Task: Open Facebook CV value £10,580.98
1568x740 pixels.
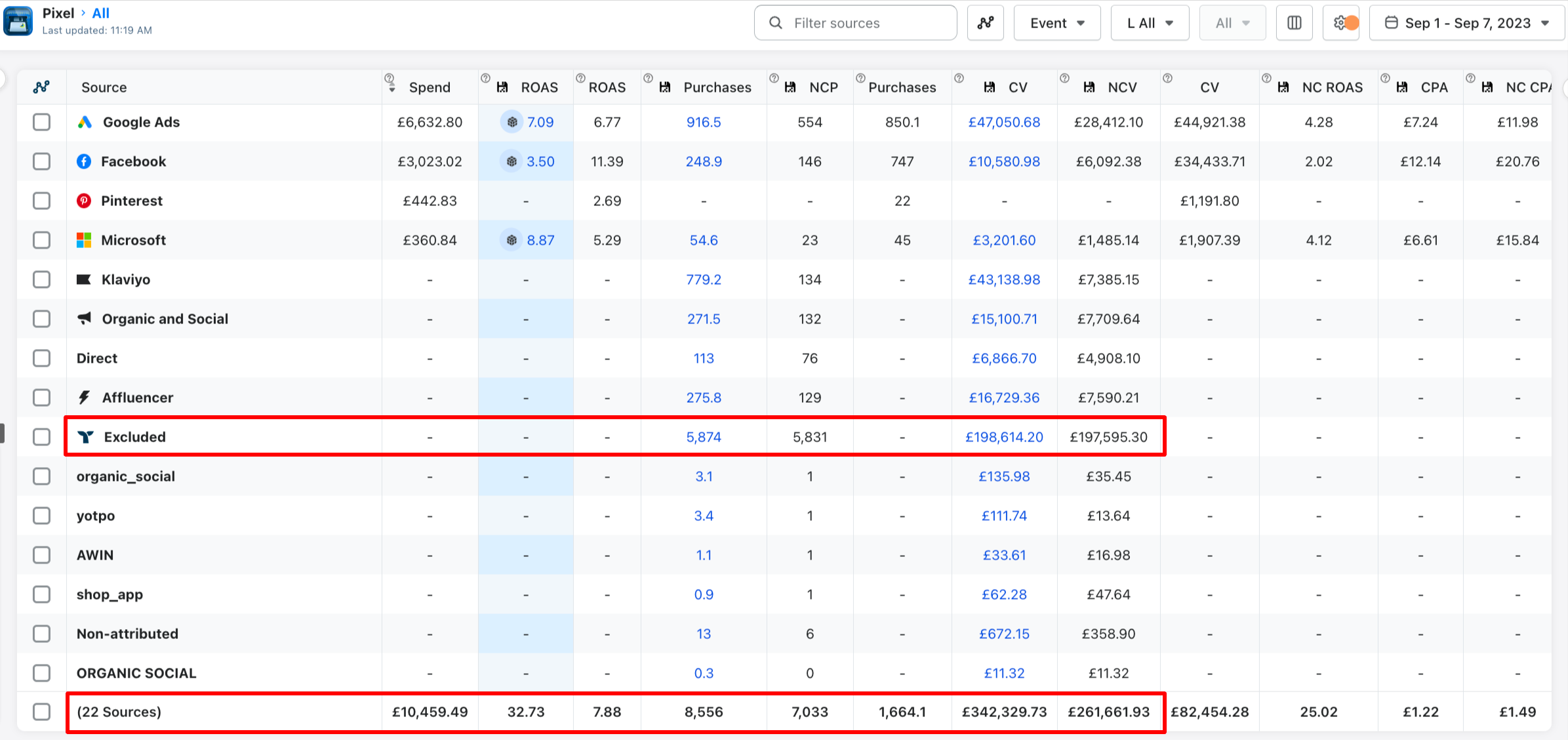Action: point(1004,161)
